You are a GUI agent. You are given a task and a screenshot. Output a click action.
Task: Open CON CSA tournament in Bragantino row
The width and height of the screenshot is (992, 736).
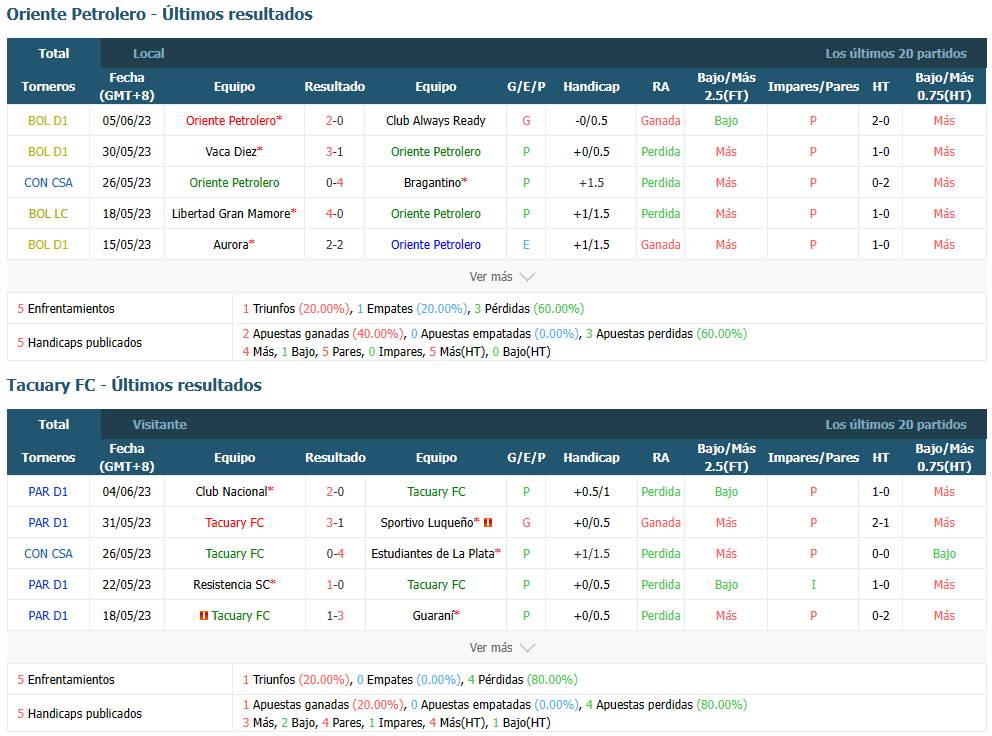click(x=48, y=182)
